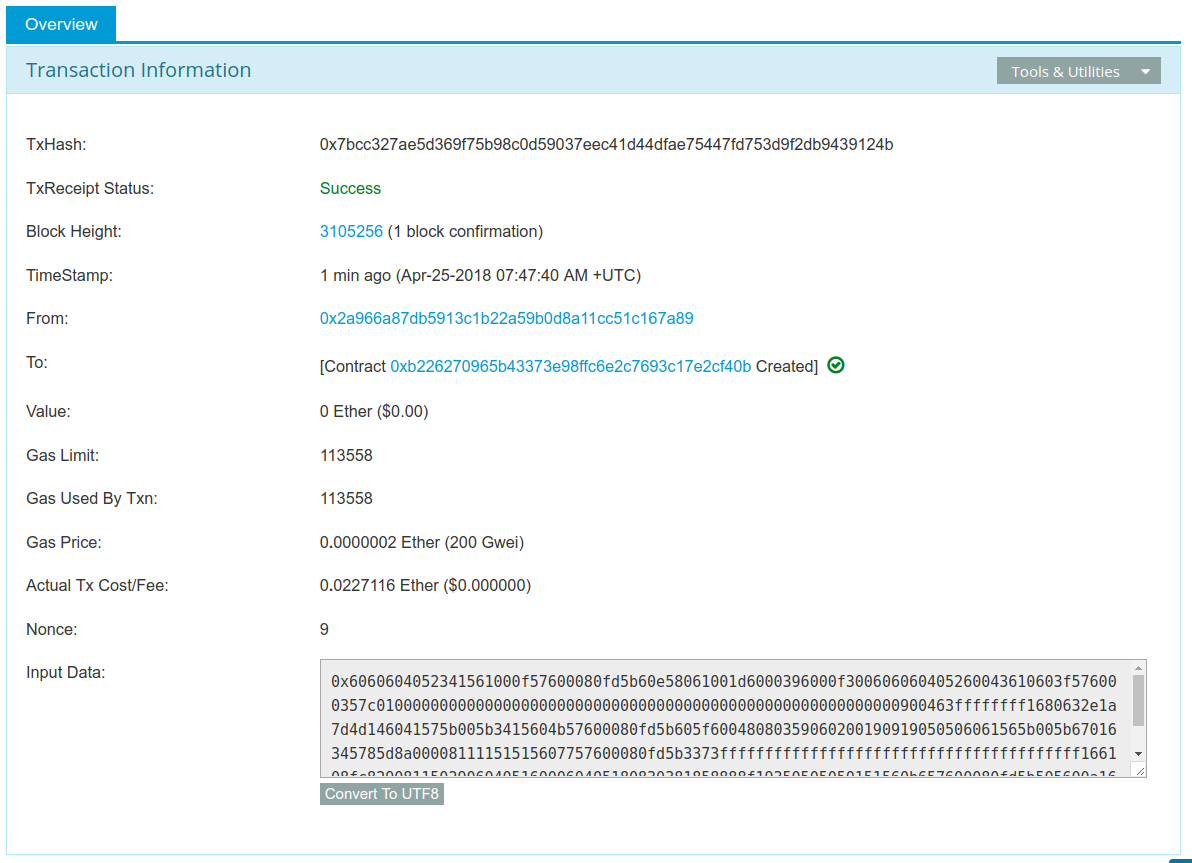Click the Success receipt status text
The width and height of the screenshot is (1192, 863).
350,189
